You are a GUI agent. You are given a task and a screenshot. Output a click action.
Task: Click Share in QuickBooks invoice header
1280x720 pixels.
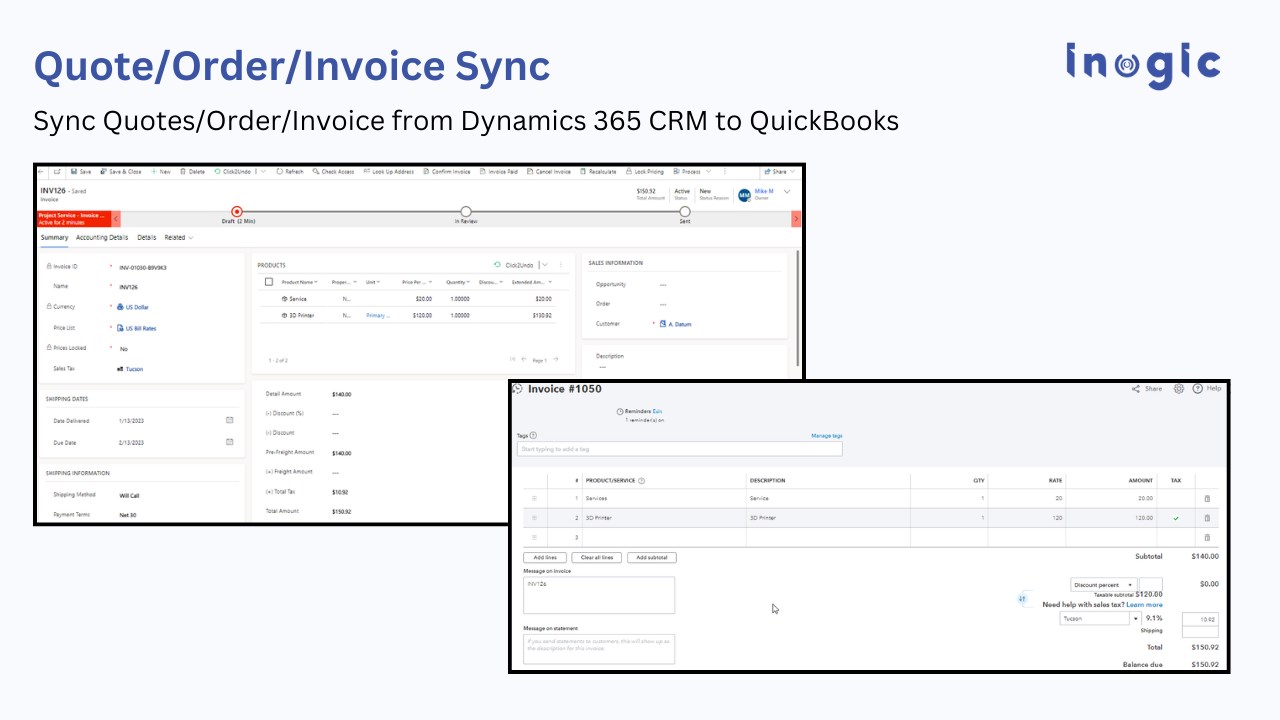click(1147, 388)
